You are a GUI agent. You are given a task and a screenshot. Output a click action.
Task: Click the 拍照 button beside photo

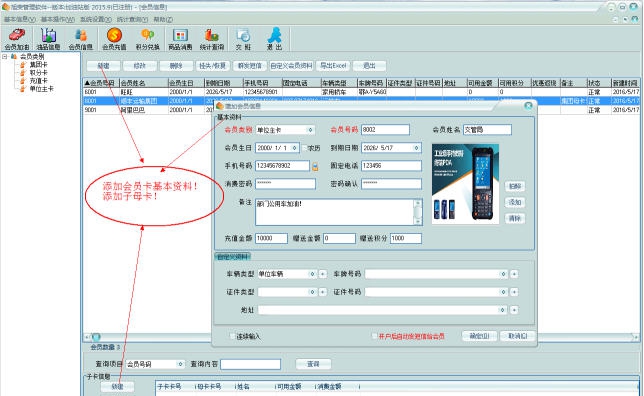click(515, 186)
